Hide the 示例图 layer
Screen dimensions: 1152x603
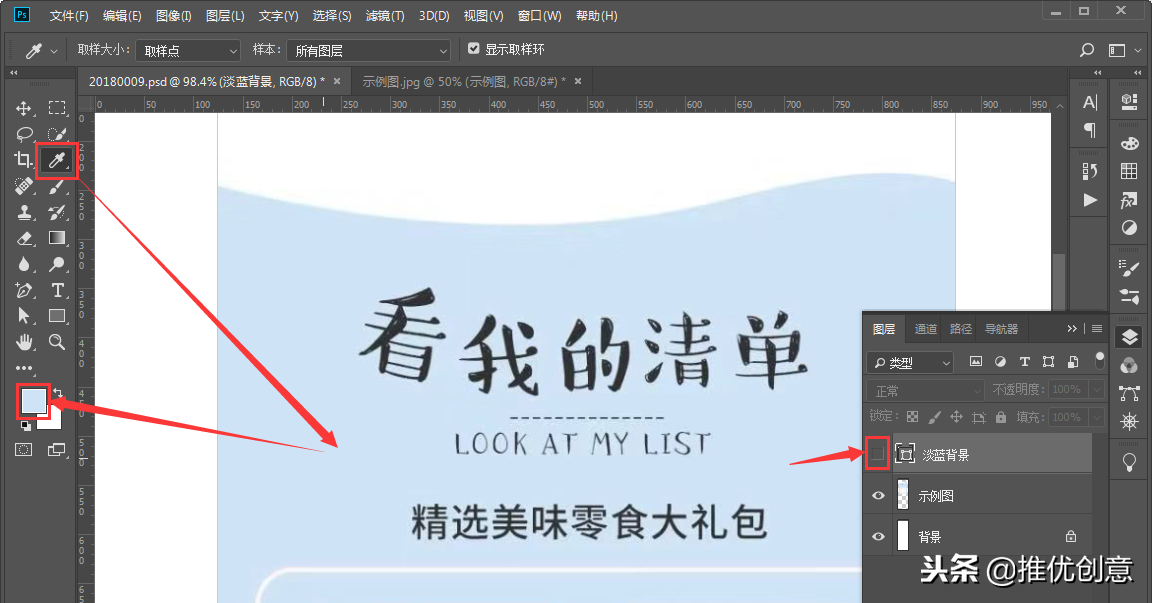pos(878,496)
